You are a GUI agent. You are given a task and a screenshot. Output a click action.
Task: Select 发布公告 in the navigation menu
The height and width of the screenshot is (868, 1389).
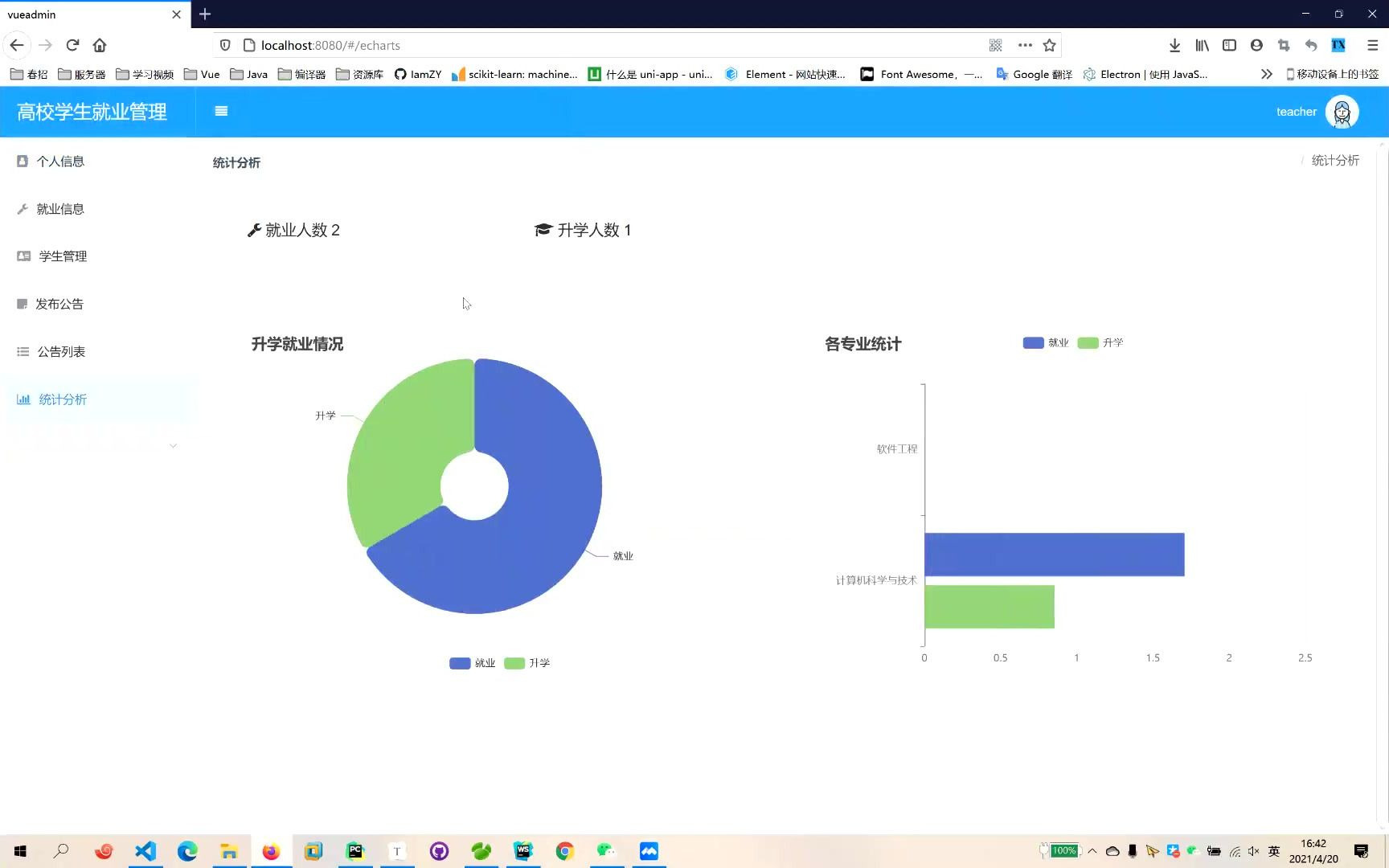(58, 304)
